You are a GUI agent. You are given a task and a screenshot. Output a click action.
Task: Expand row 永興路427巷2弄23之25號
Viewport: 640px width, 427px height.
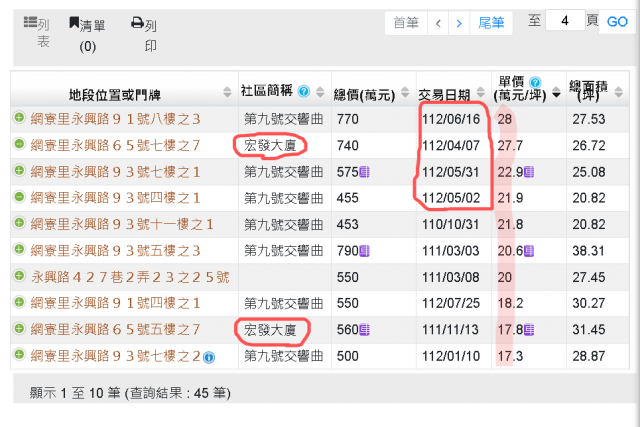[x=19, y=275]
